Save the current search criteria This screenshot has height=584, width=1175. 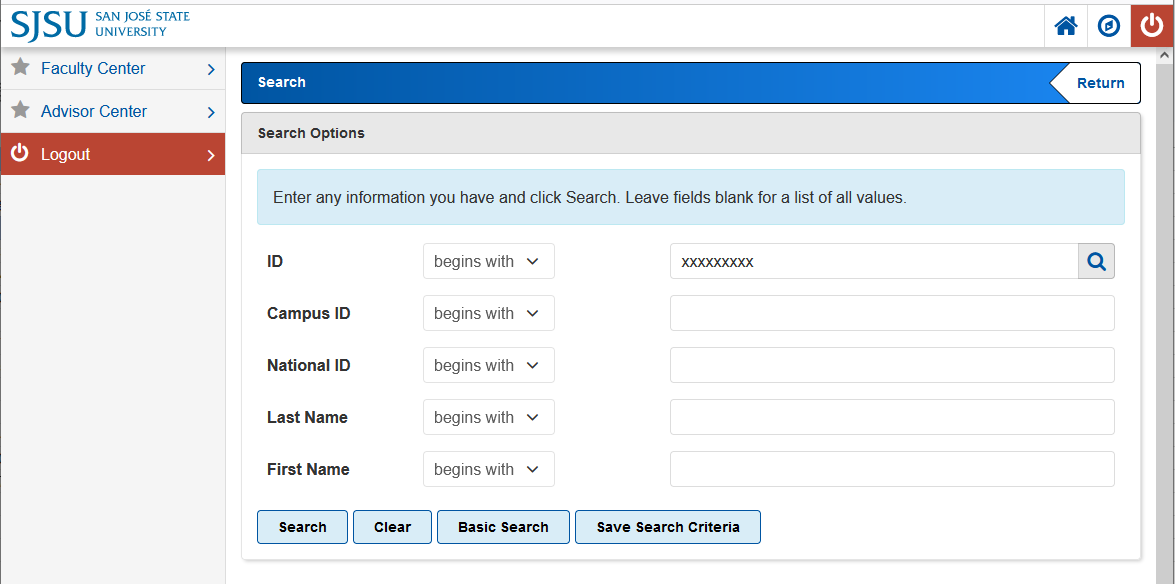click(667, 527)
